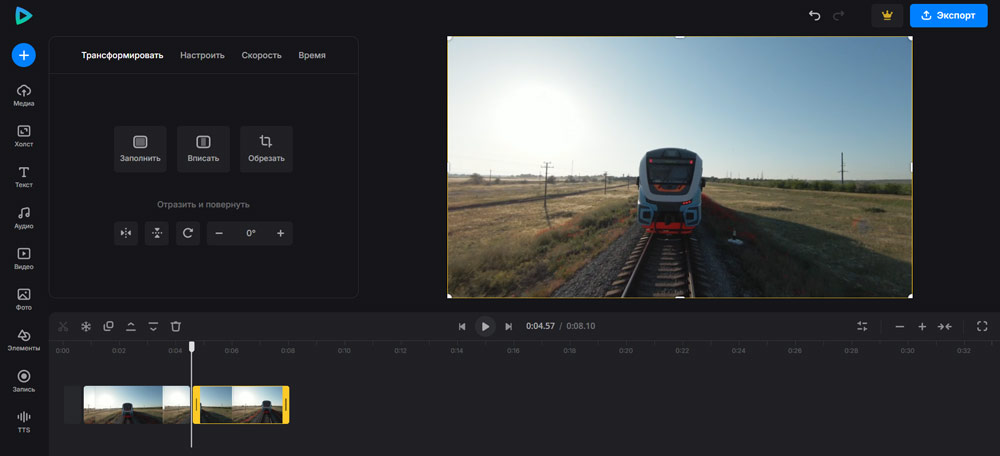Open the Настроить tab
The image size is (1000, 456).
click(x=202, y=55)
